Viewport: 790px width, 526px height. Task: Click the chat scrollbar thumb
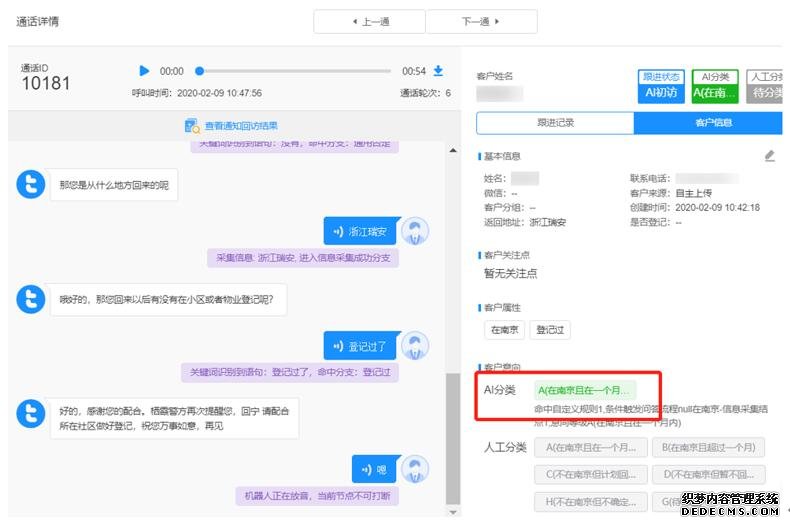point(453,438)
